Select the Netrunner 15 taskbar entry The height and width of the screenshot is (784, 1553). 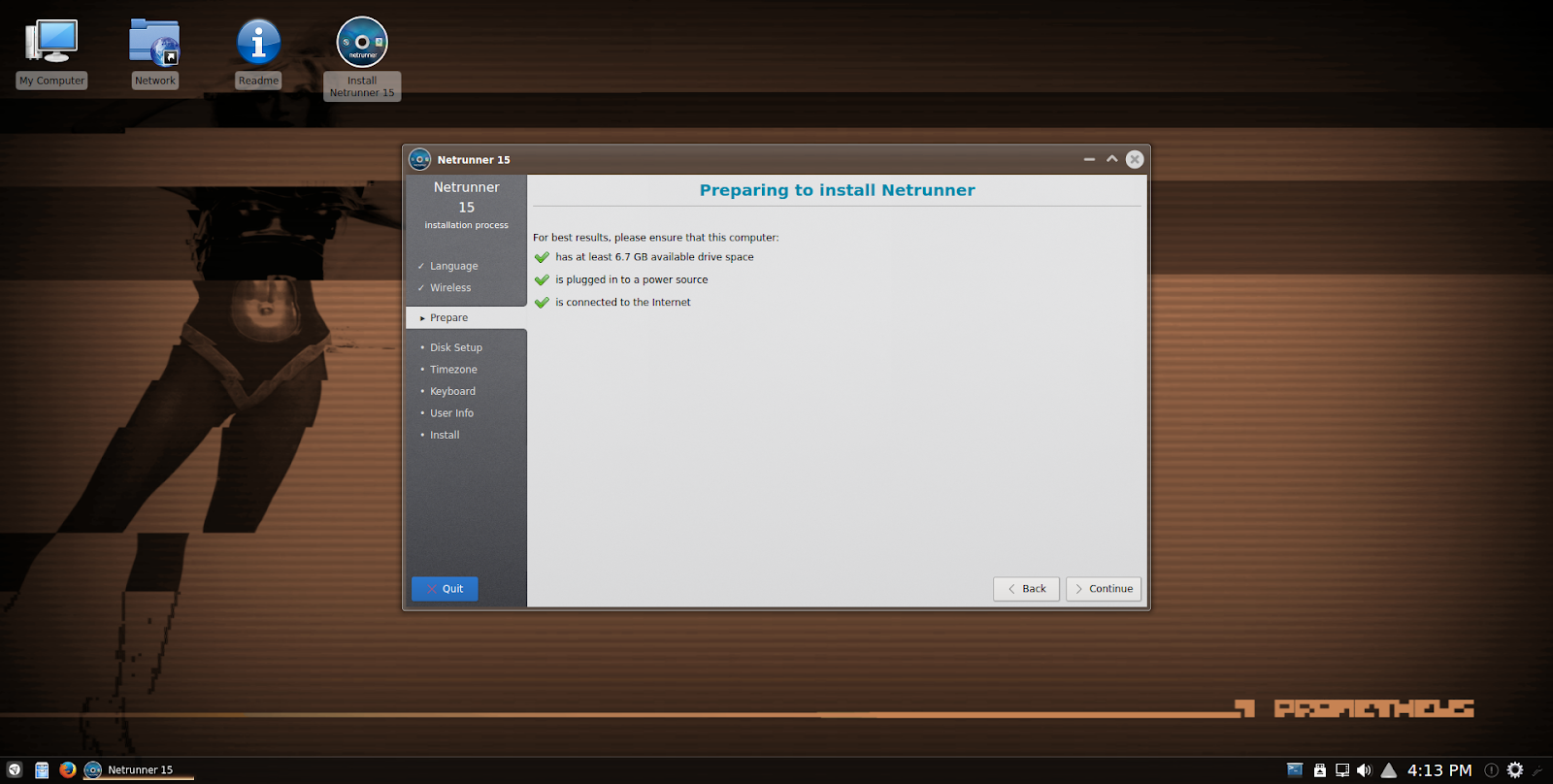tap(139, 769)
